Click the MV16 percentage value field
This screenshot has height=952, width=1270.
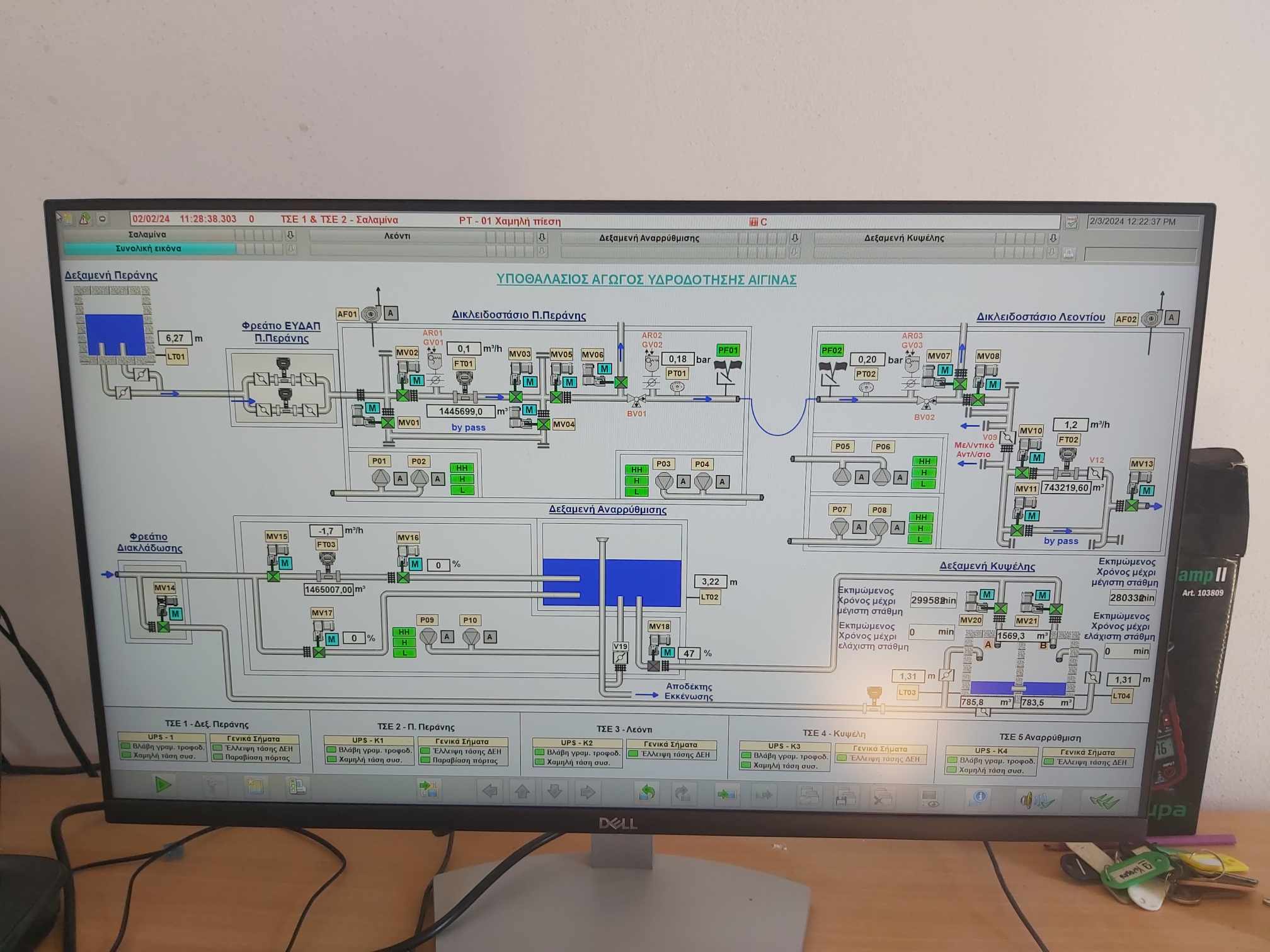click(x=438, y=565)
